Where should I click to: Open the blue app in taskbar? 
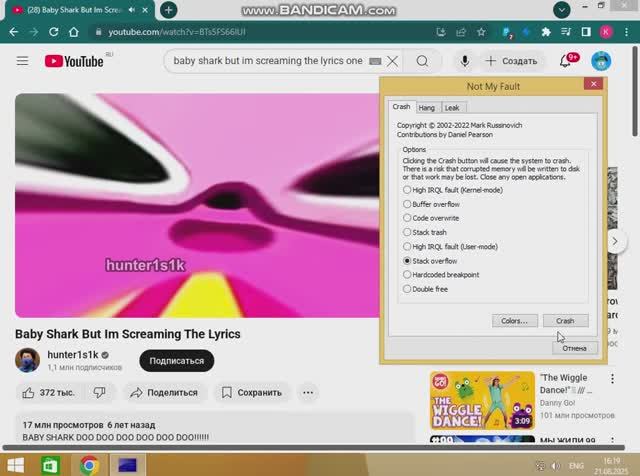tap(127, 465)
